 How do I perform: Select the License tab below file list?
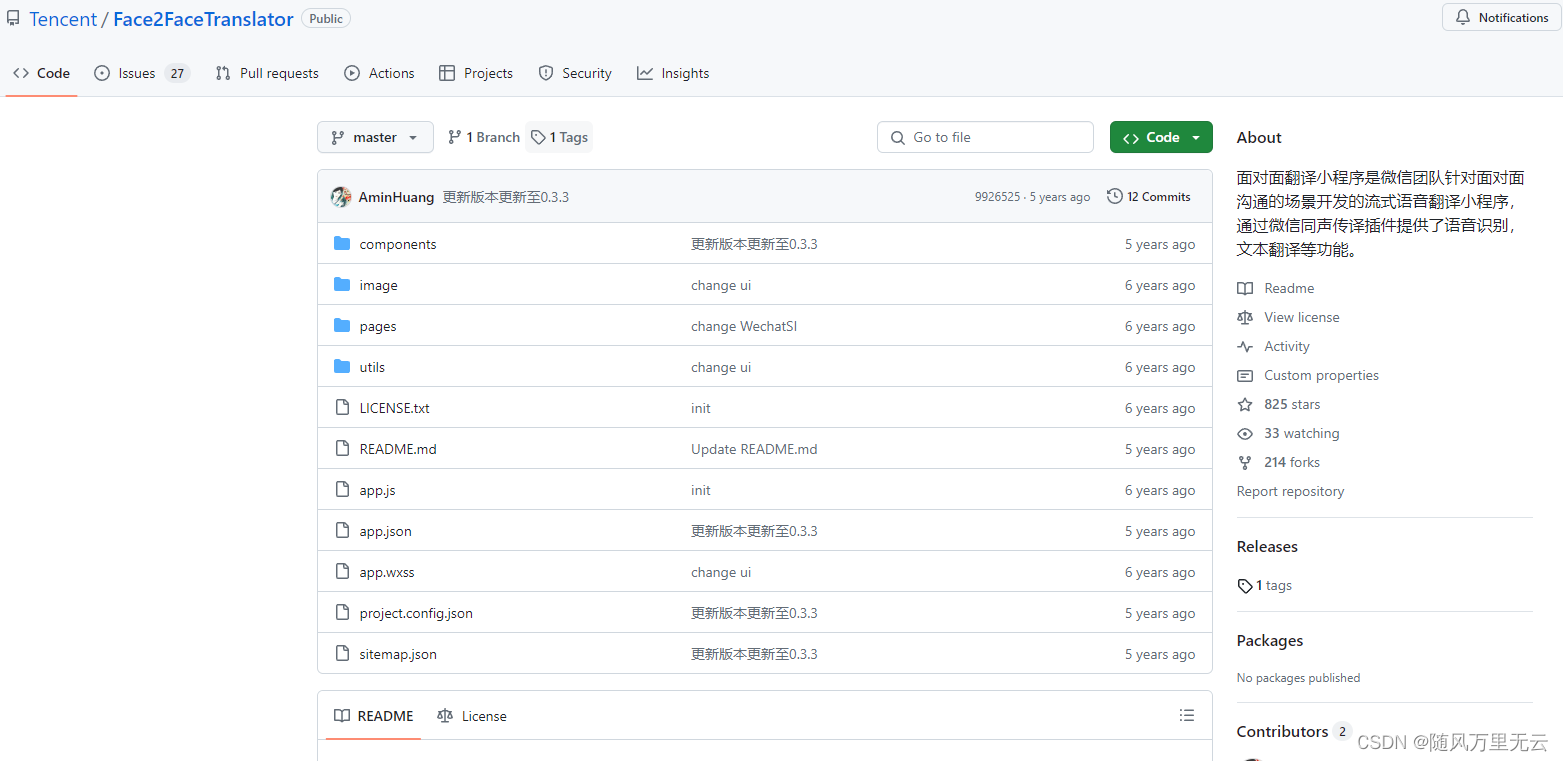(472, 716)
